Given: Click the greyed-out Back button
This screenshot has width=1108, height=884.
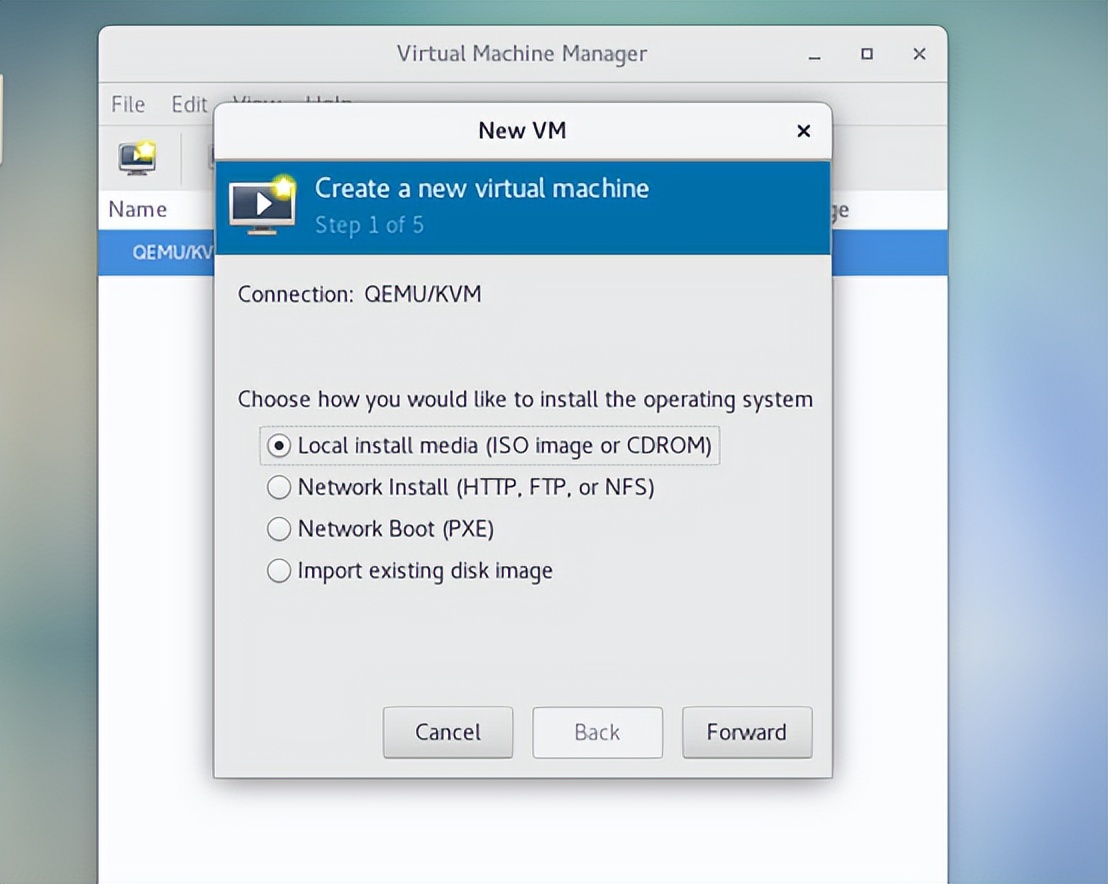Looking at the screenshot, I should [x=597, y=732].
